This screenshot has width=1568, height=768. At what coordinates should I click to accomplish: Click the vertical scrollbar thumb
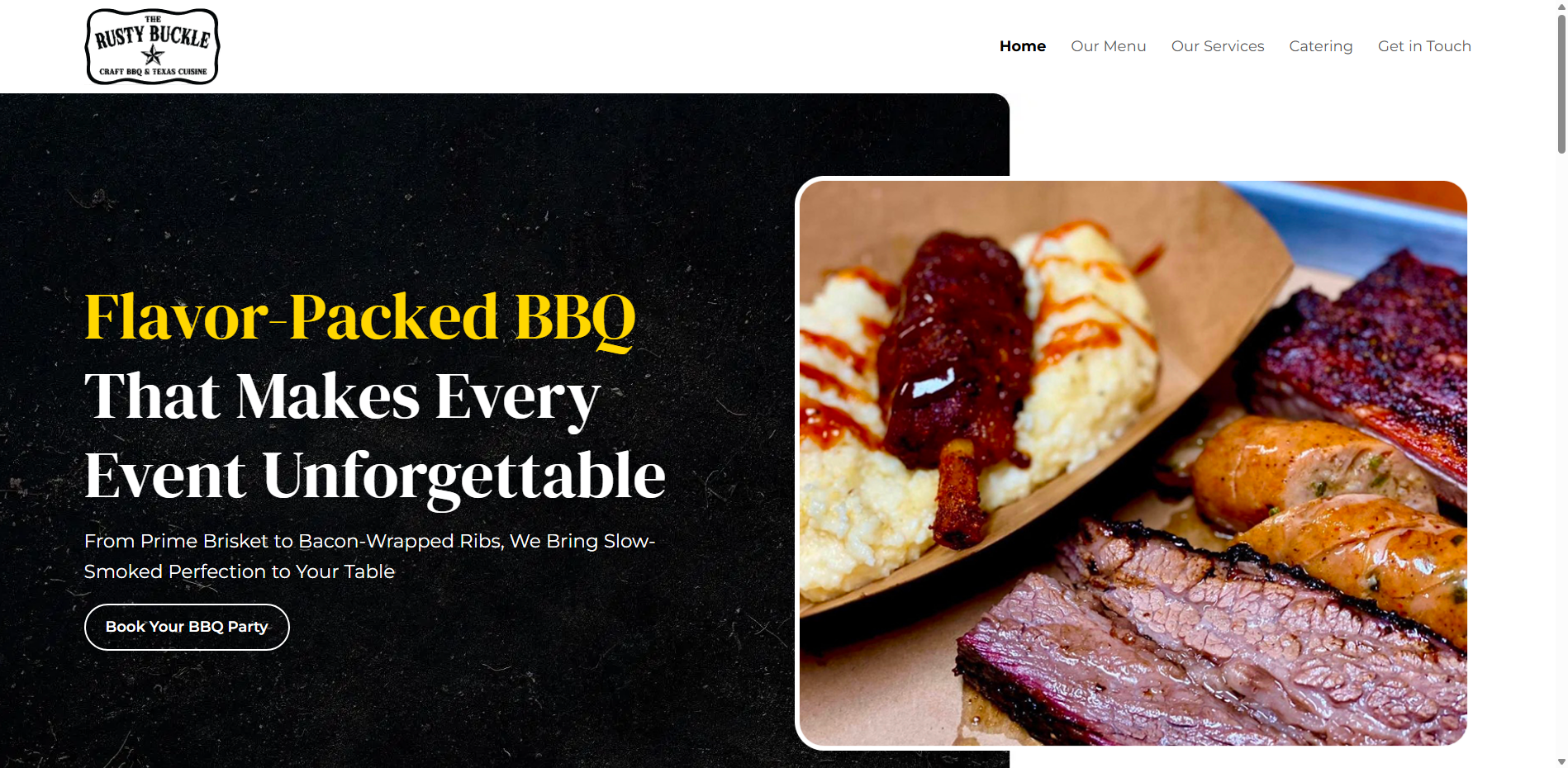[1561, 83]
